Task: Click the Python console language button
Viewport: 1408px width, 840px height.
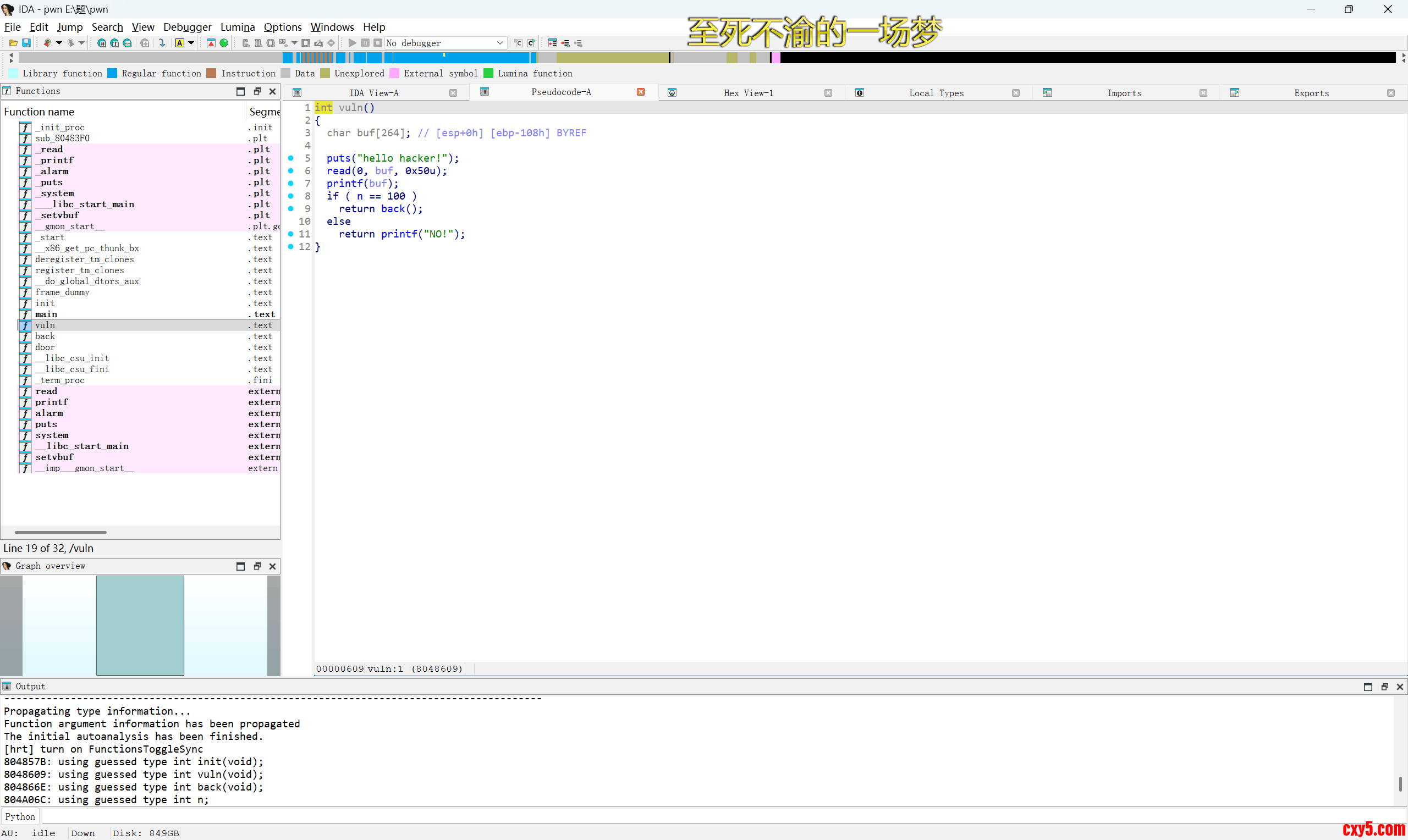Action: click(x=20, y=816)
